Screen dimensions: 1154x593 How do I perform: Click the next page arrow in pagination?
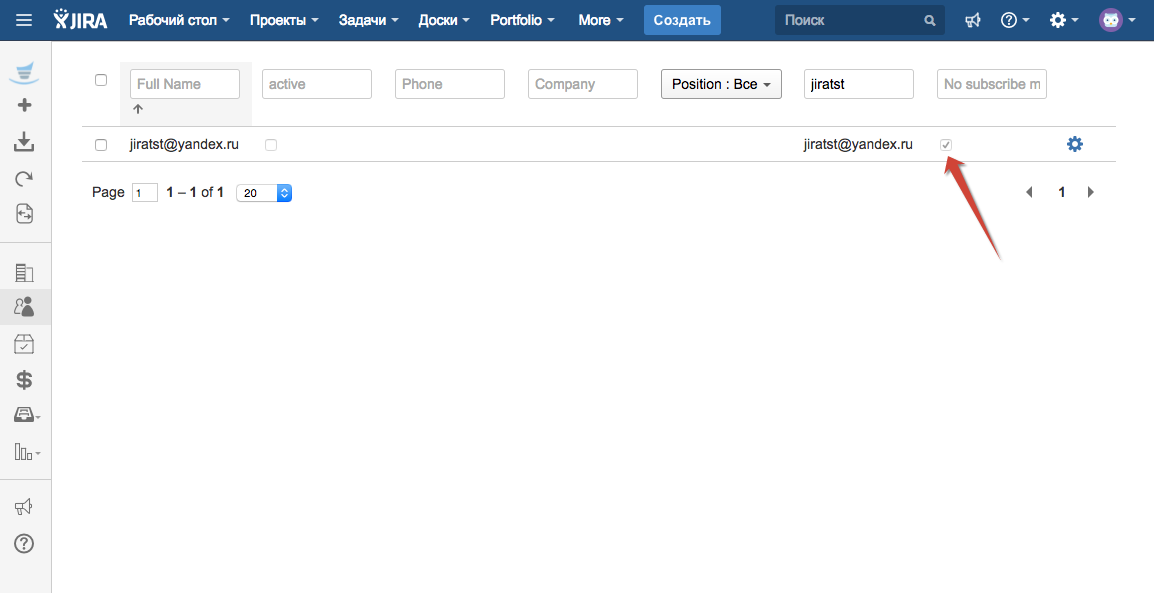click(1091, 192)
